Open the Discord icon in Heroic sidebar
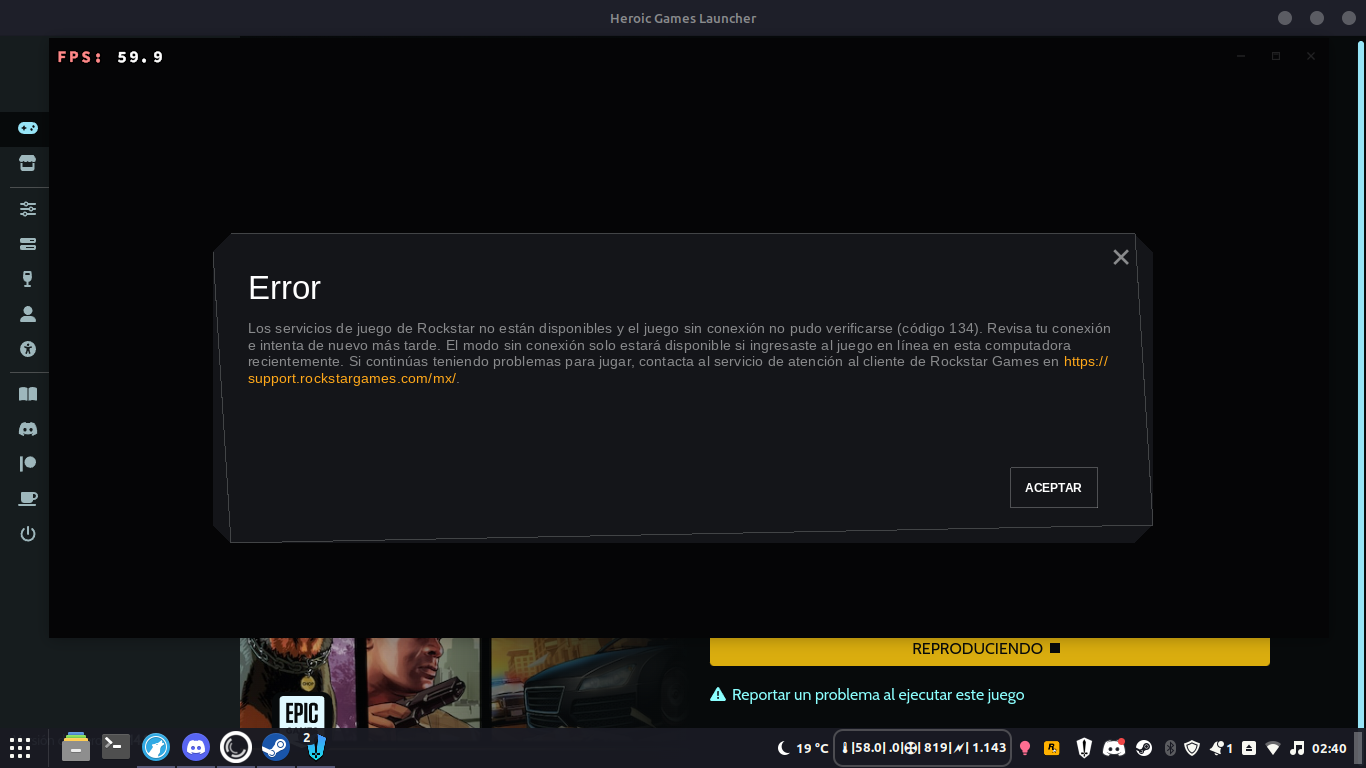 pyautogui.click(x=28, y=429)
